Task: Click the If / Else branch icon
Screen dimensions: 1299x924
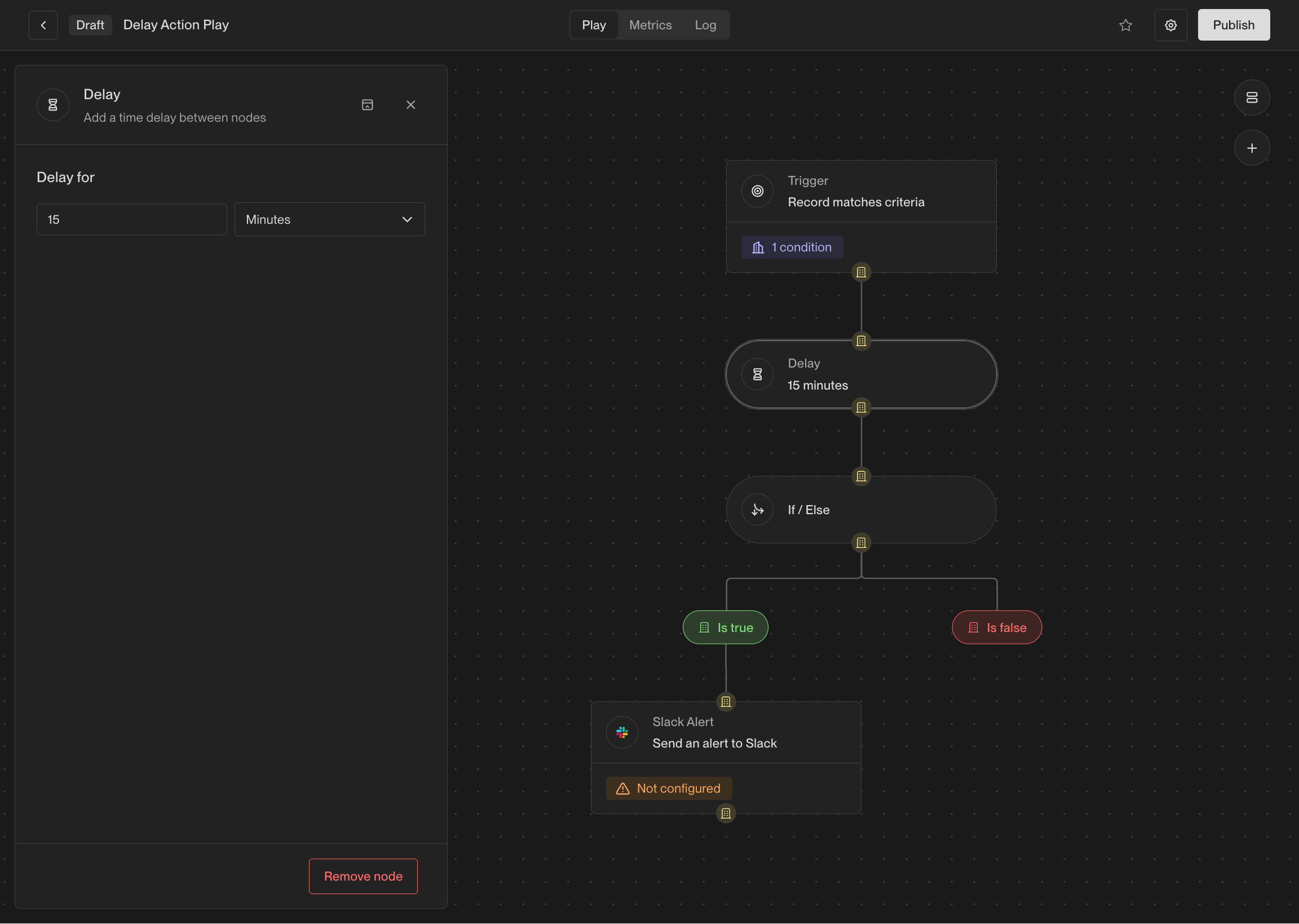Action: pyautogui.click(x=757, y=510)
